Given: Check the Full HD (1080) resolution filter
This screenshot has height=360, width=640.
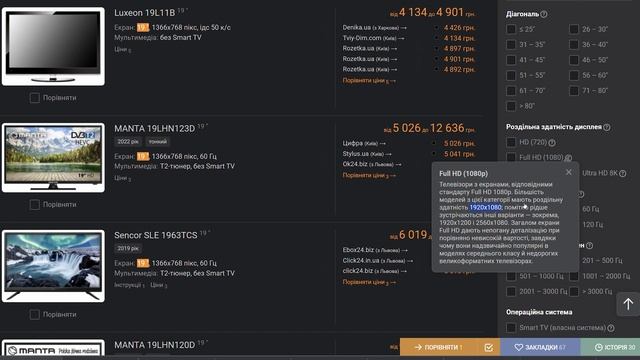Looking at the screenshot, I should pyautogui.click(x=511, y=158).
